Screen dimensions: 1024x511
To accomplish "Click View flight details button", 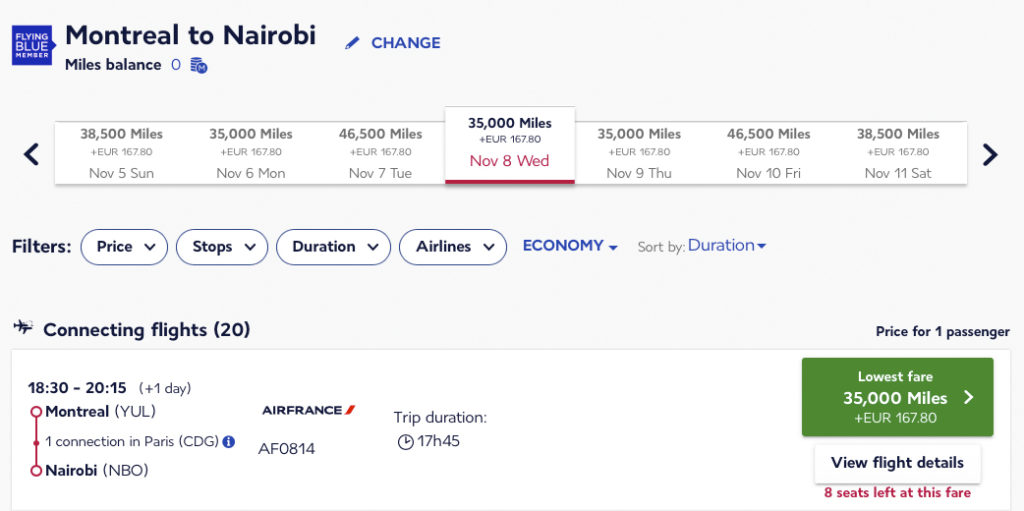I will pos(897,463).
